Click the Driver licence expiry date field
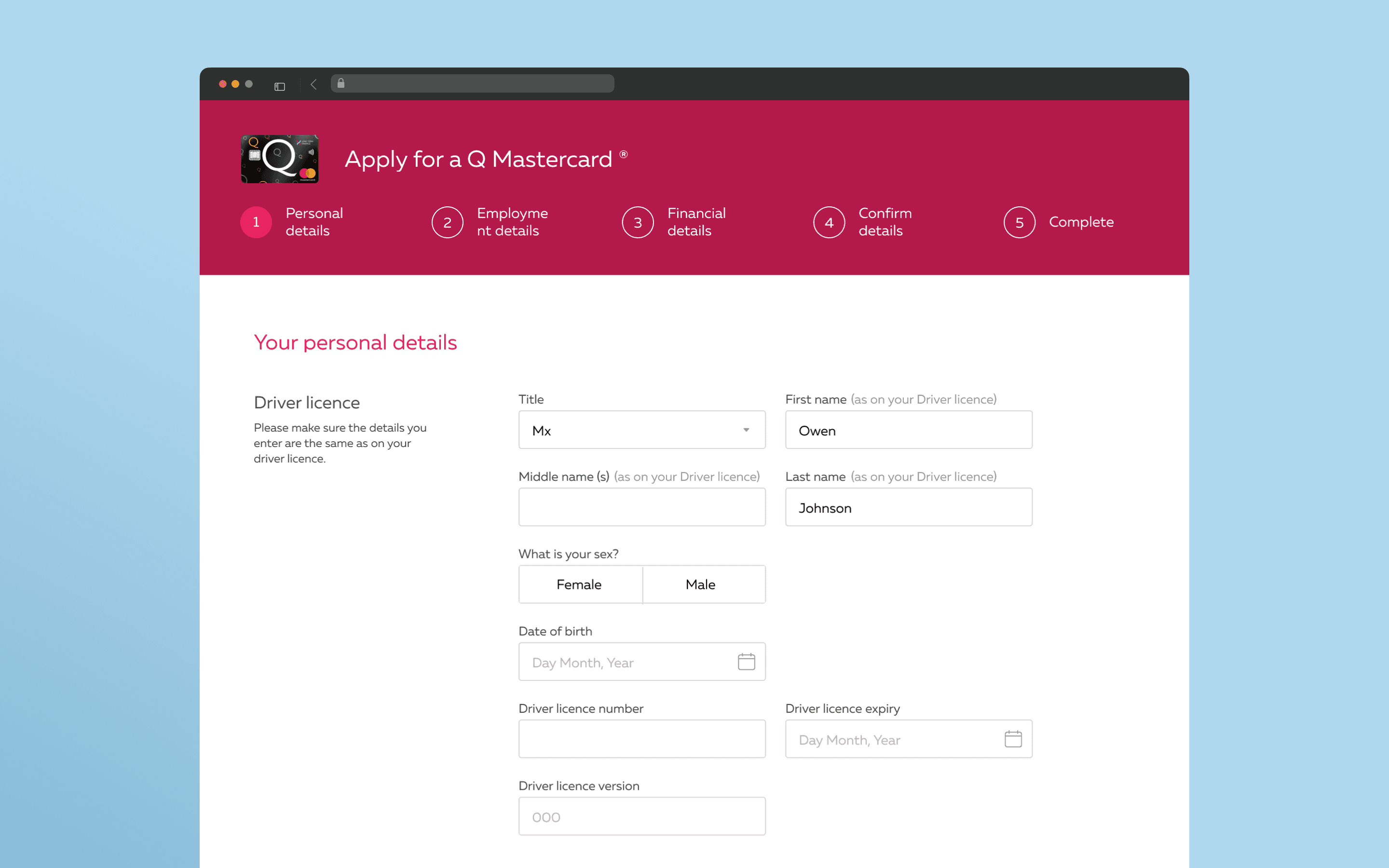 coord(909,739)
